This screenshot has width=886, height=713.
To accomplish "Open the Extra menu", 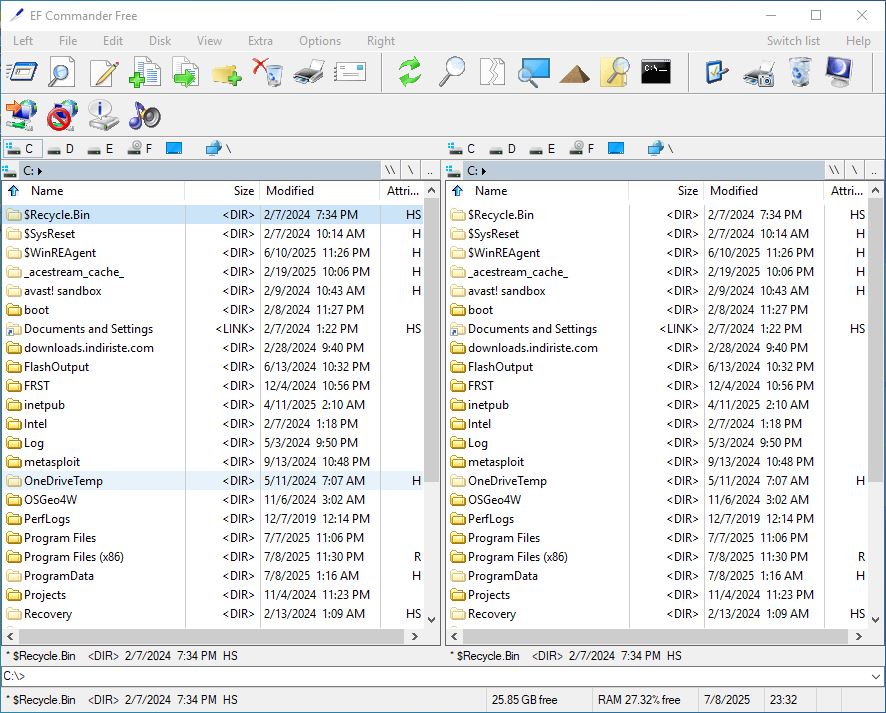I will click(260, 41).
